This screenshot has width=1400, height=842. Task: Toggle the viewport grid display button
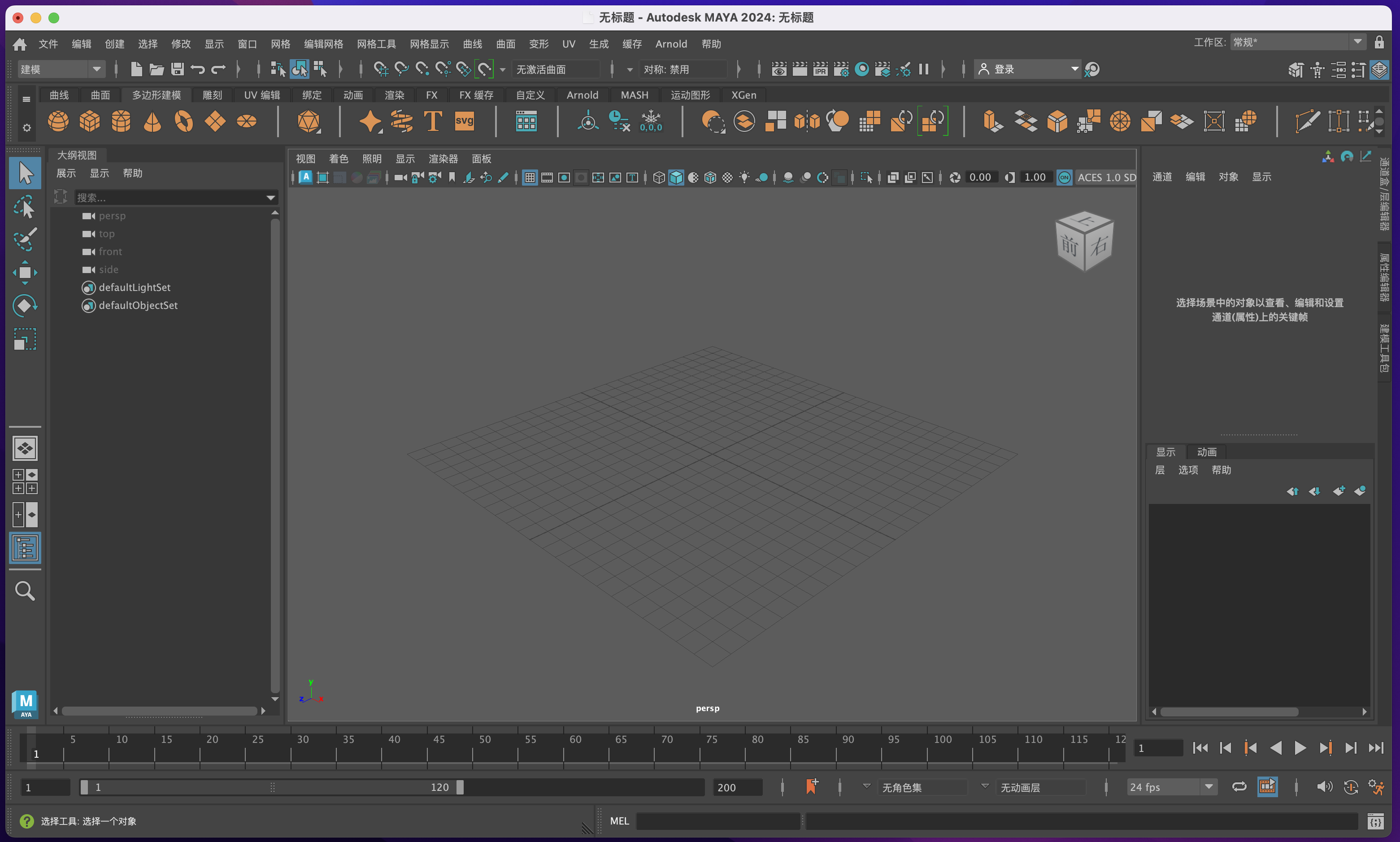pos(530,178)
